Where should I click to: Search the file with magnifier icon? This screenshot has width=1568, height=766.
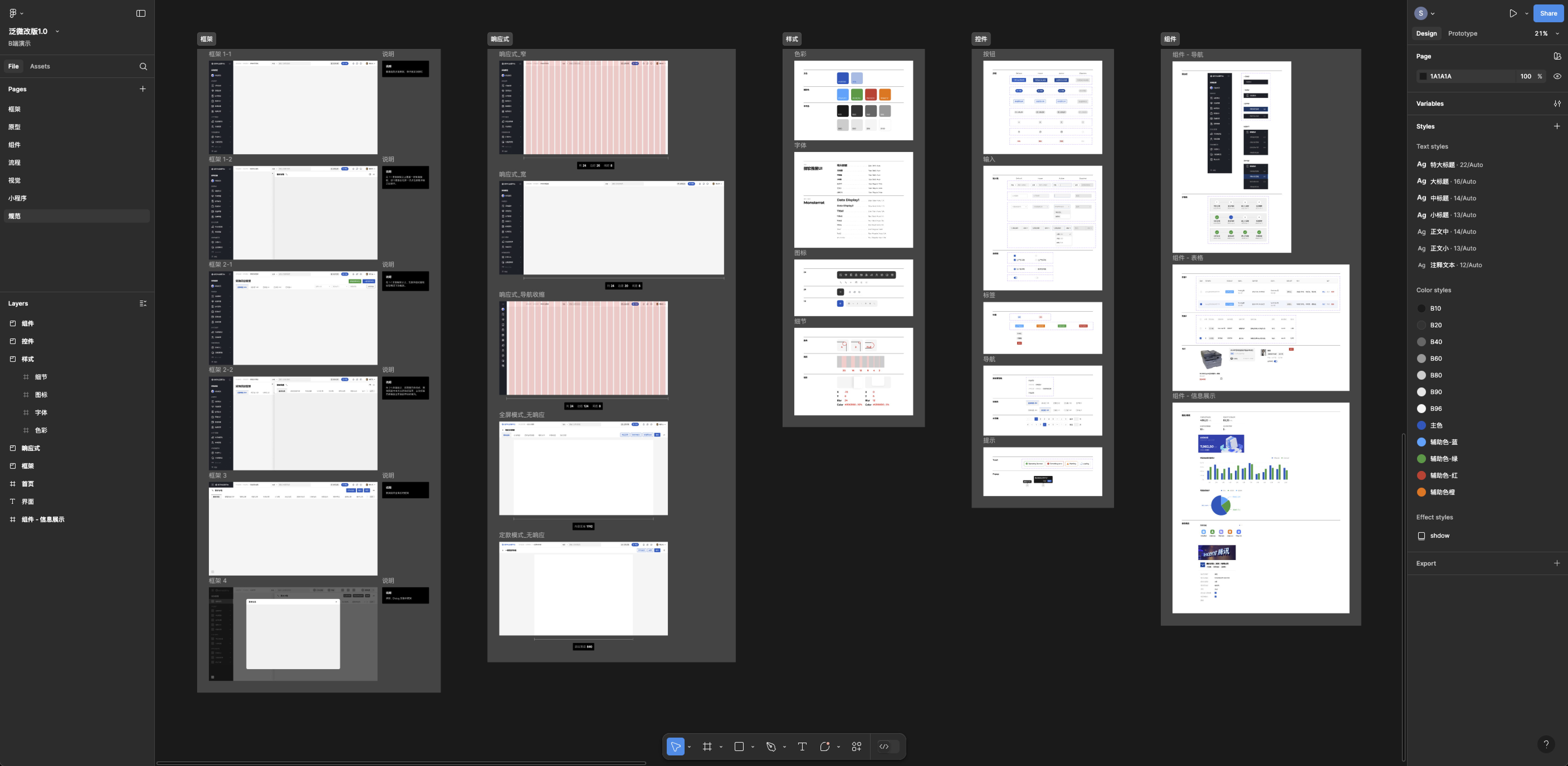point(143,66)
